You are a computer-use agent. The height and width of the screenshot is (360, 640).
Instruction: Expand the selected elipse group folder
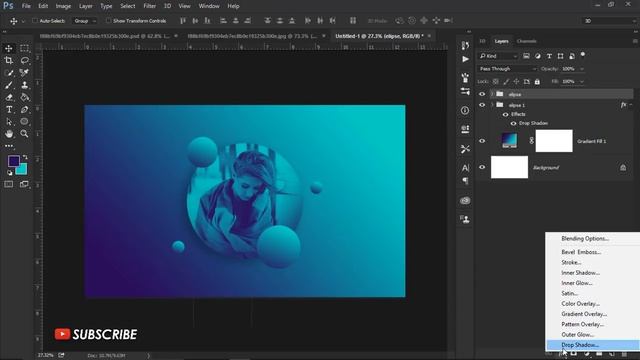point(492,94)
